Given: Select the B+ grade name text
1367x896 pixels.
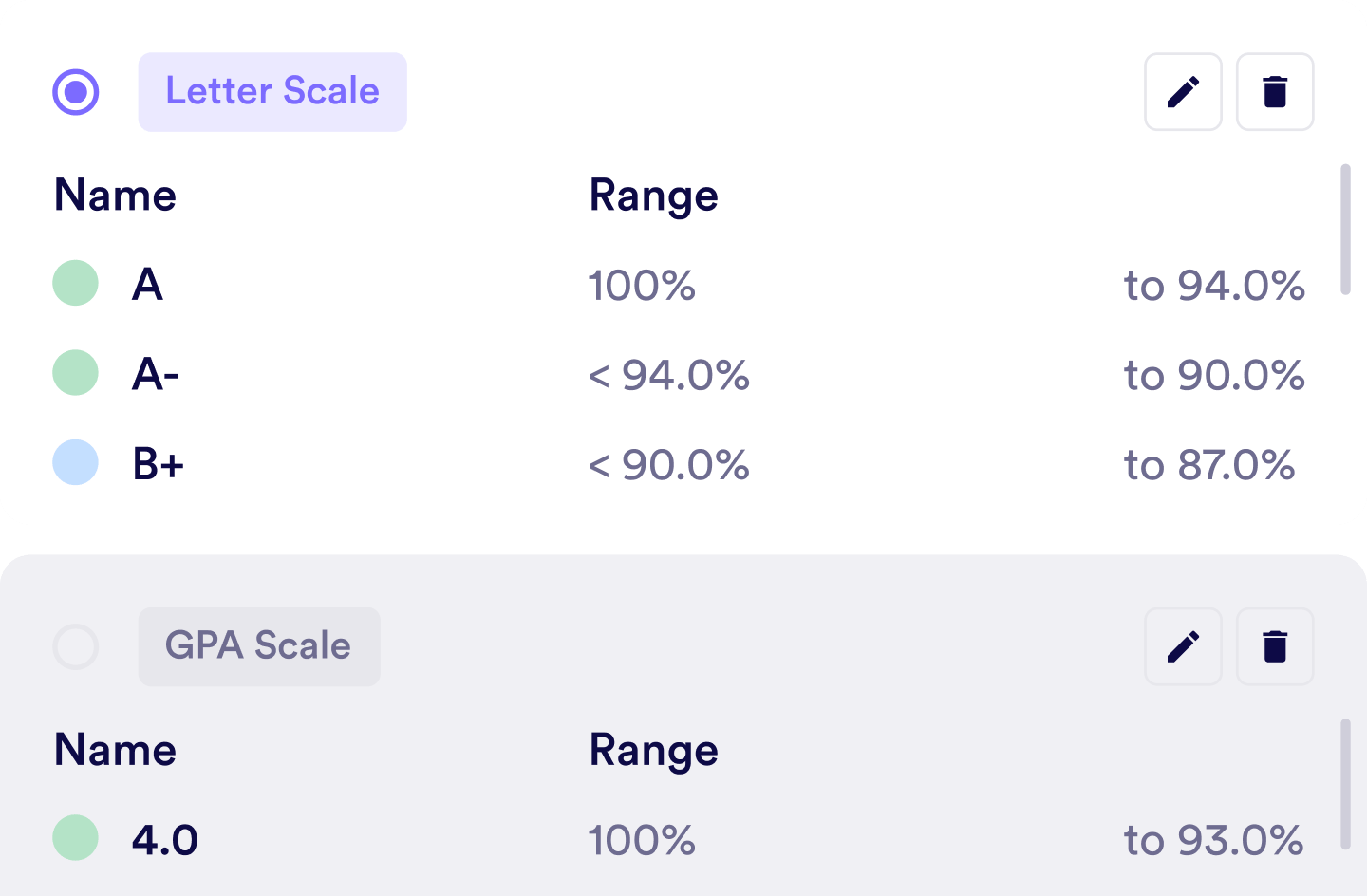Looking at the screenshot, I should coord(159,463).
